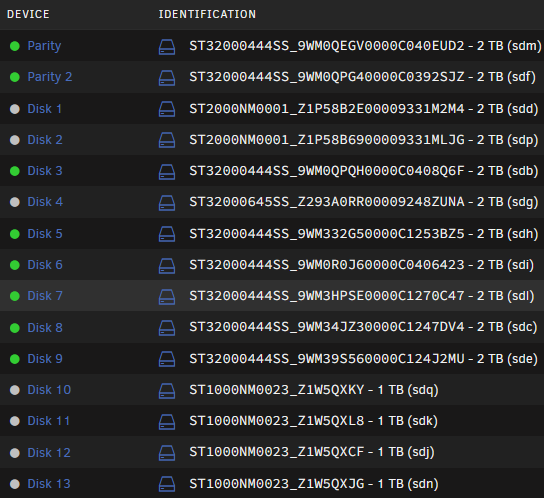Viewport: 544px width, 498px height.
Task: Open the Parity 2 device settings link
Action: click(50, 77)
